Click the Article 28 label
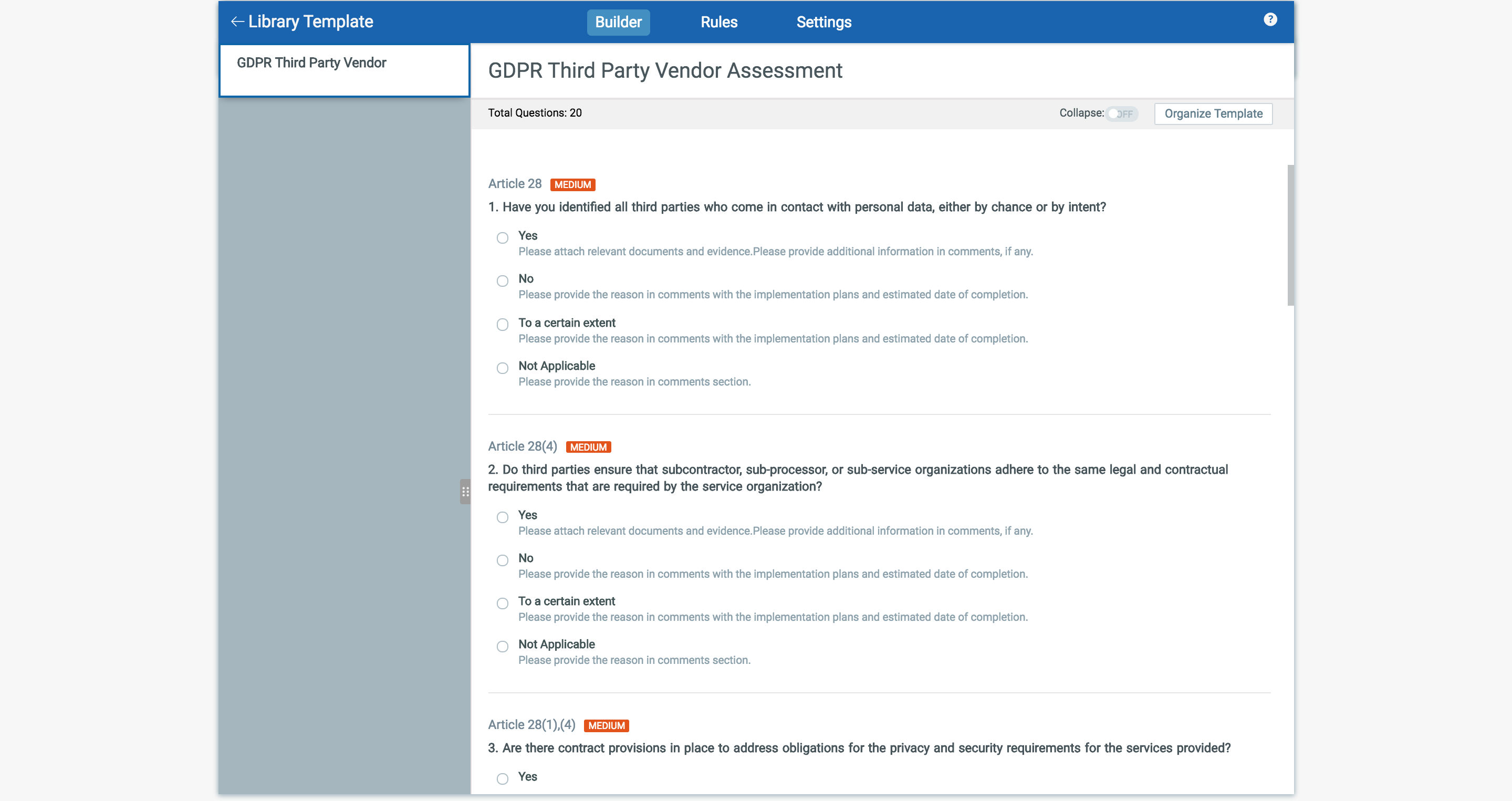 (x=515, y=184)
